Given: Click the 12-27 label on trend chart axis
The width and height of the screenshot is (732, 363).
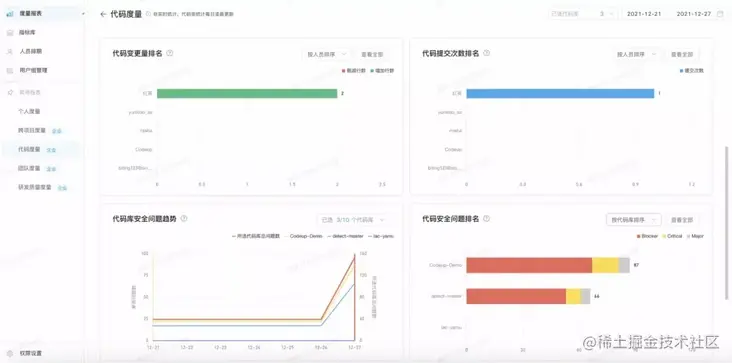Looking at the screenshot, I should [355, 348].
